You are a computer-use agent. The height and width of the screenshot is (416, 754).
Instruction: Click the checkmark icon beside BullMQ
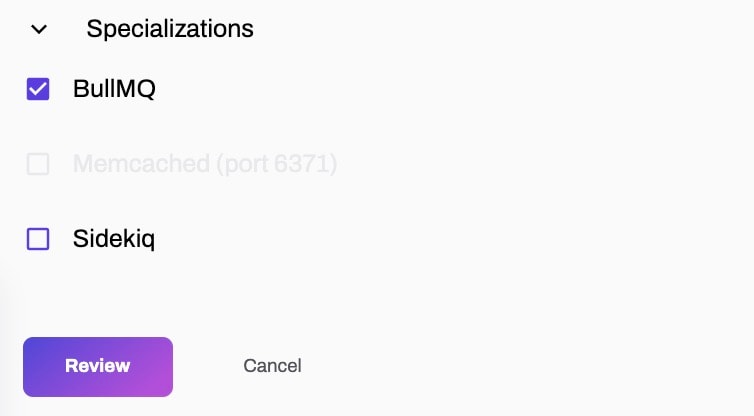pyautogui.click(x=38, y=90)
